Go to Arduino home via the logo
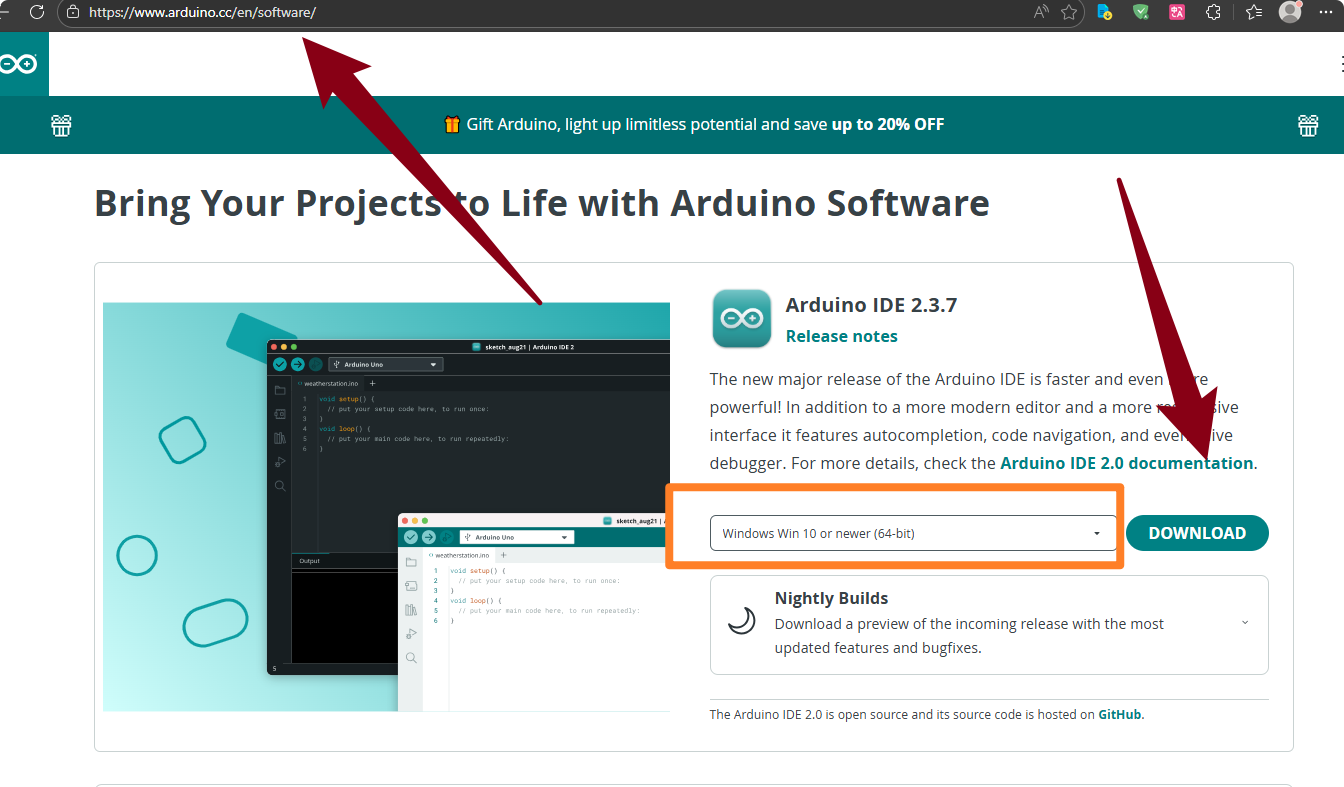The height and width of the screenshot is (787, 1344). (x=20, y=64)
